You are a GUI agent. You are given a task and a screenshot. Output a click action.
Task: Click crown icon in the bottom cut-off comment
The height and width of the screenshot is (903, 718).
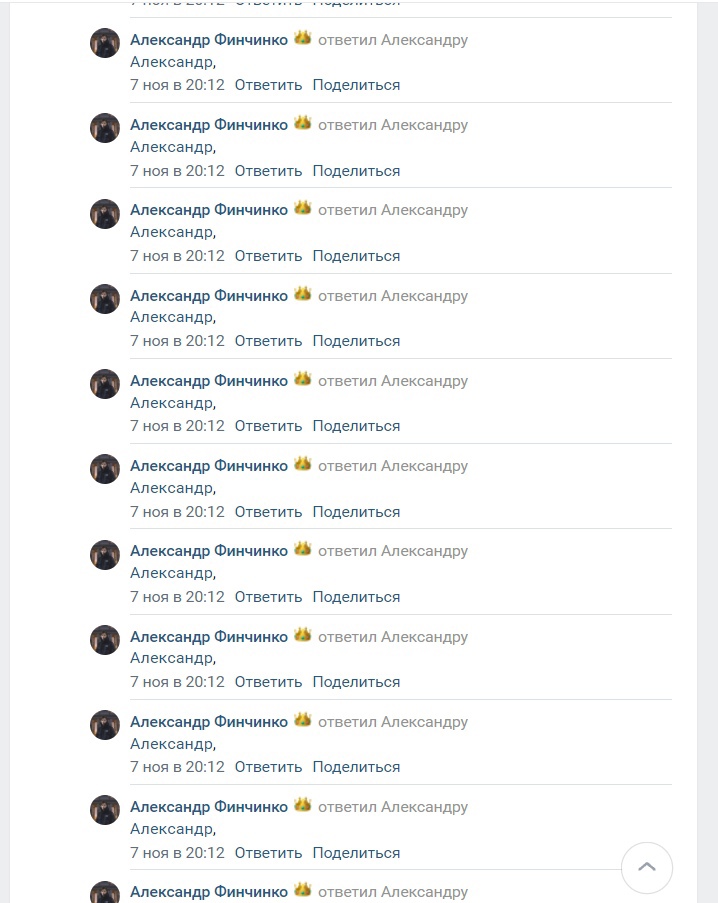[303, 890]
